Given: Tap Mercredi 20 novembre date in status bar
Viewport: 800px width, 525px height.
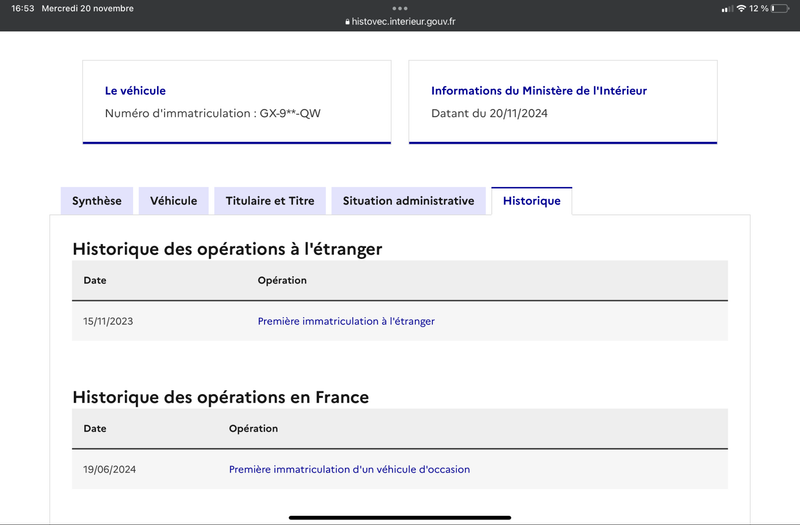Looking at the screenshot, I should point(87,8).
